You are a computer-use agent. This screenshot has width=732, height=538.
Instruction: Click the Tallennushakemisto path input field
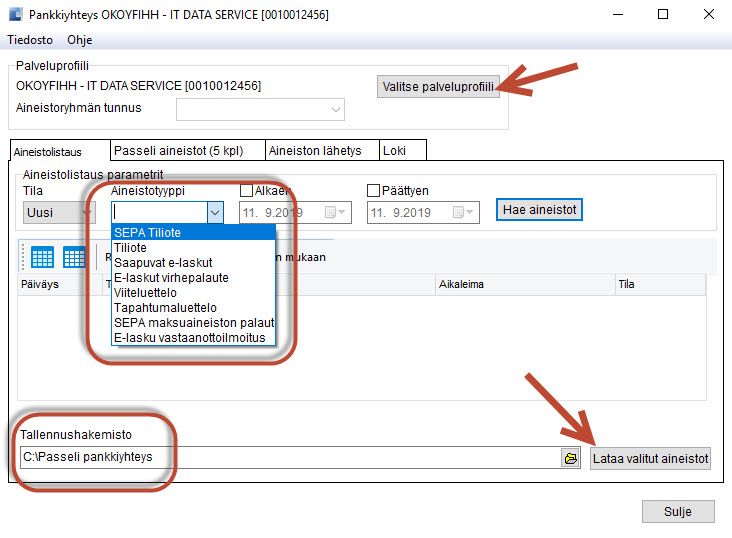(x=290, y=457)
